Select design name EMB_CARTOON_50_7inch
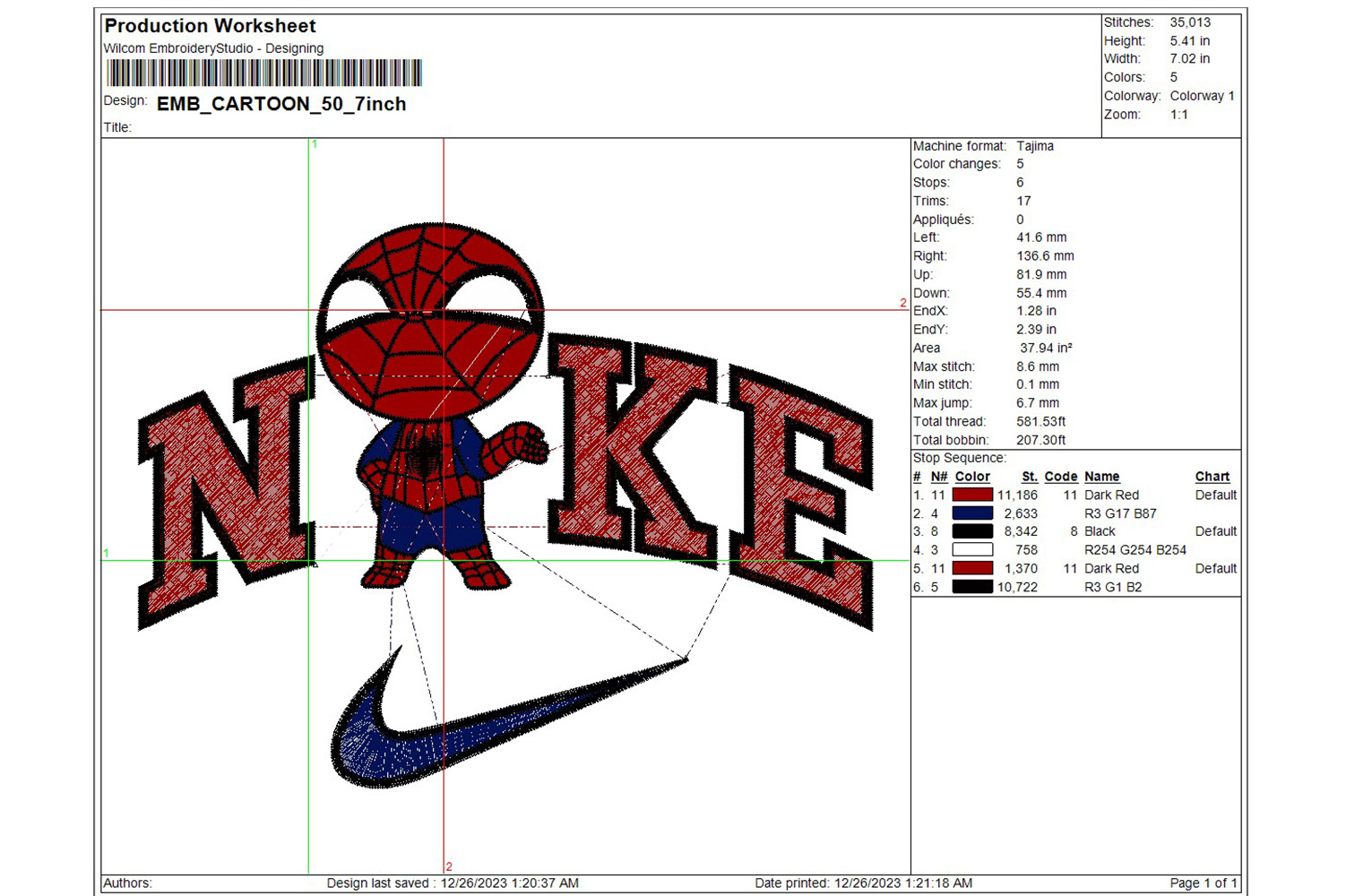Image resolution: width=1346 pixels, height=896 pixels. [x=281, y=104]
